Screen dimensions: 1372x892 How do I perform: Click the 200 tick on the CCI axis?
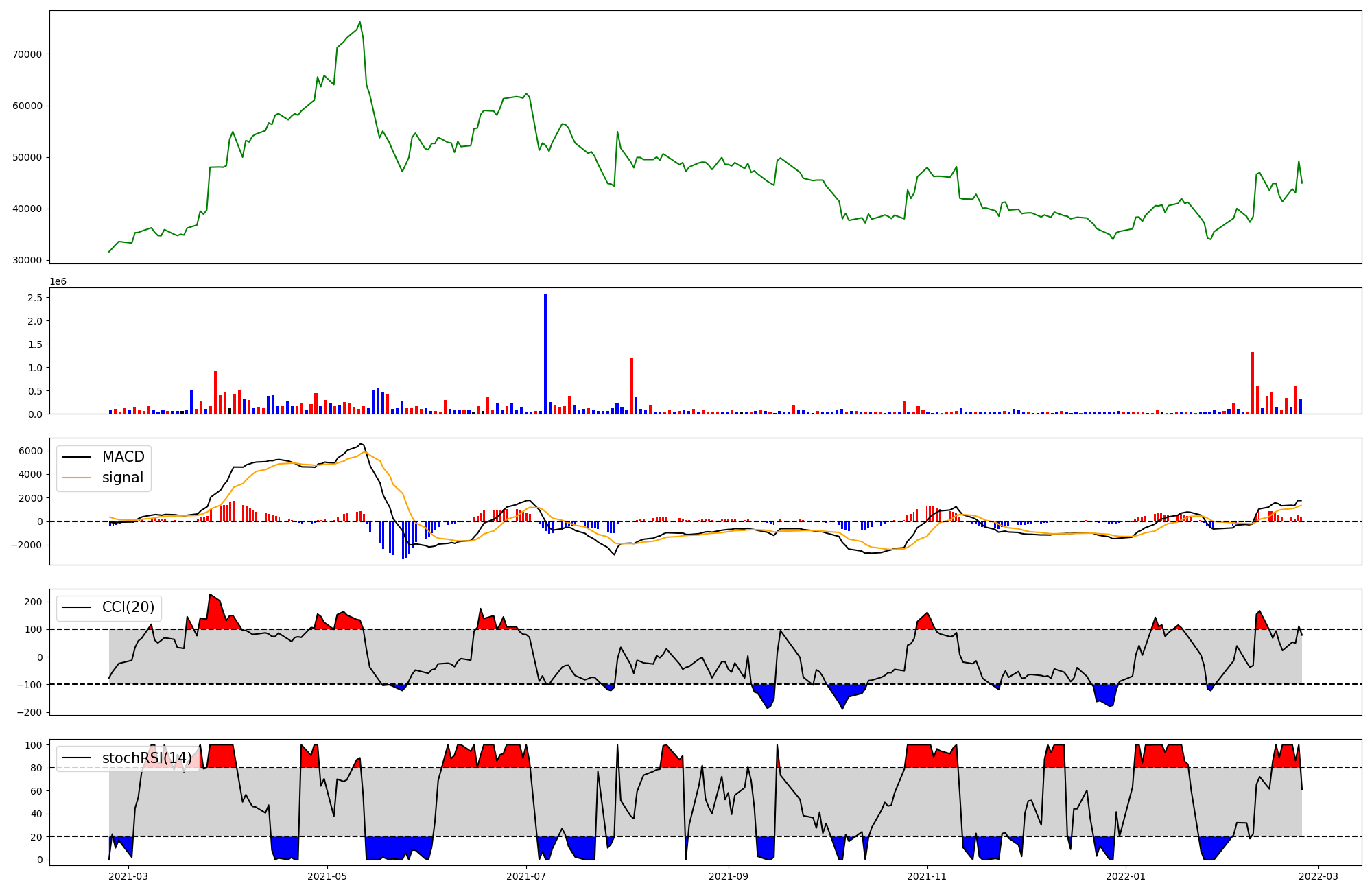click(x=34, y=602)
